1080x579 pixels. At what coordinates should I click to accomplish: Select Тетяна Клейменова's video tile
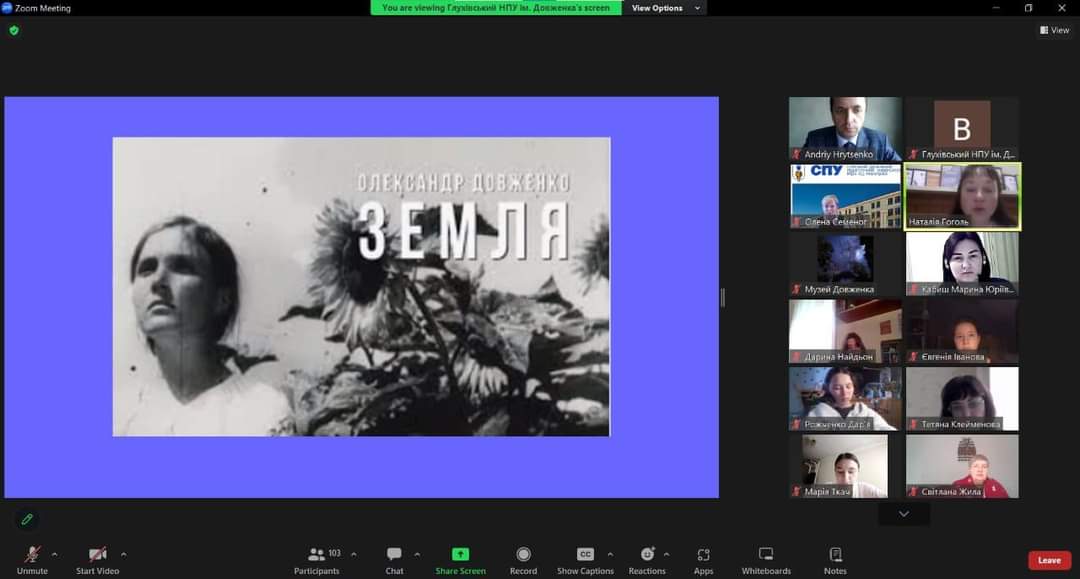[962, 399]
